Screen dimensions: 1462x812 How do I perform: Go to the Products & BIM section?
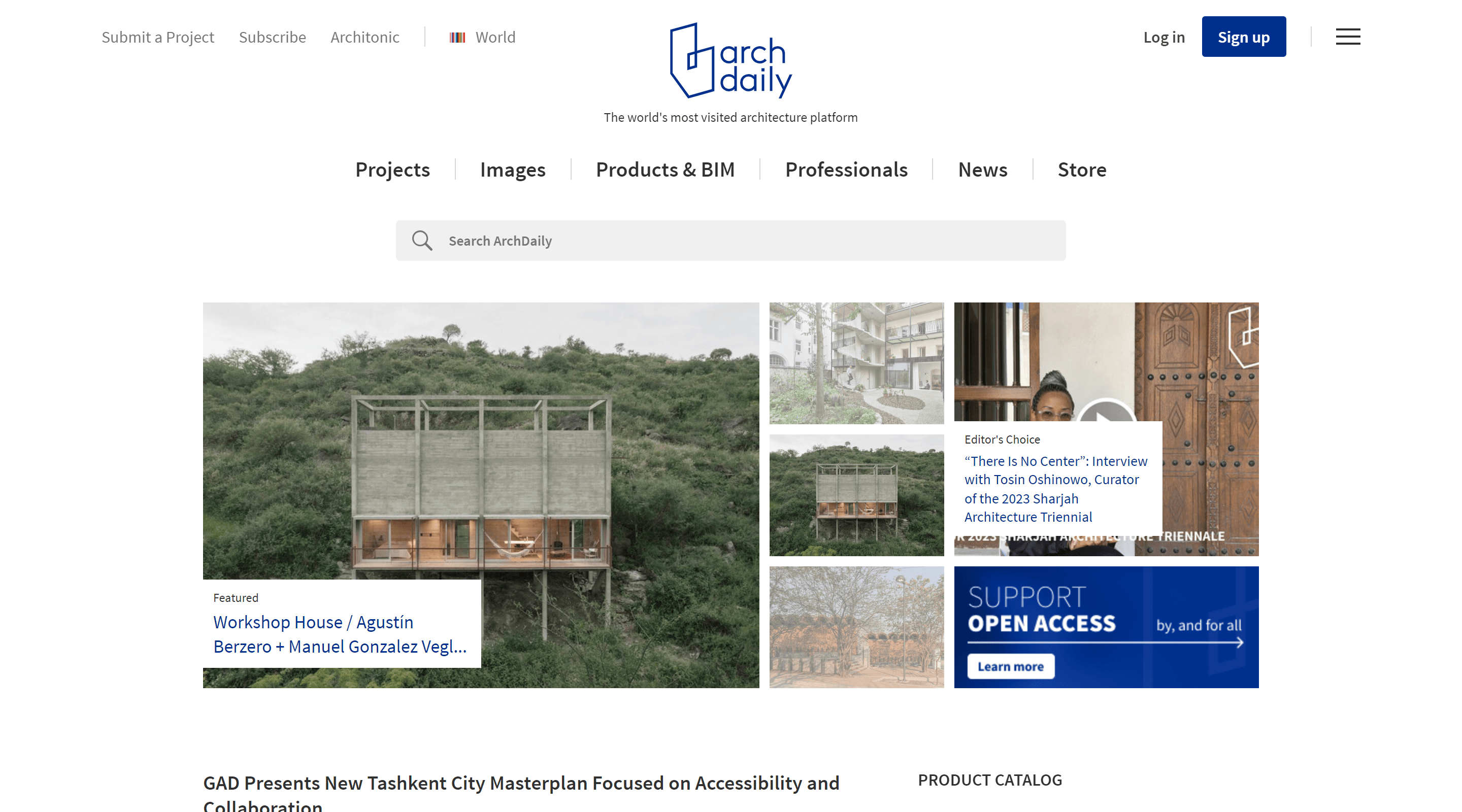(x=665, y=170)
